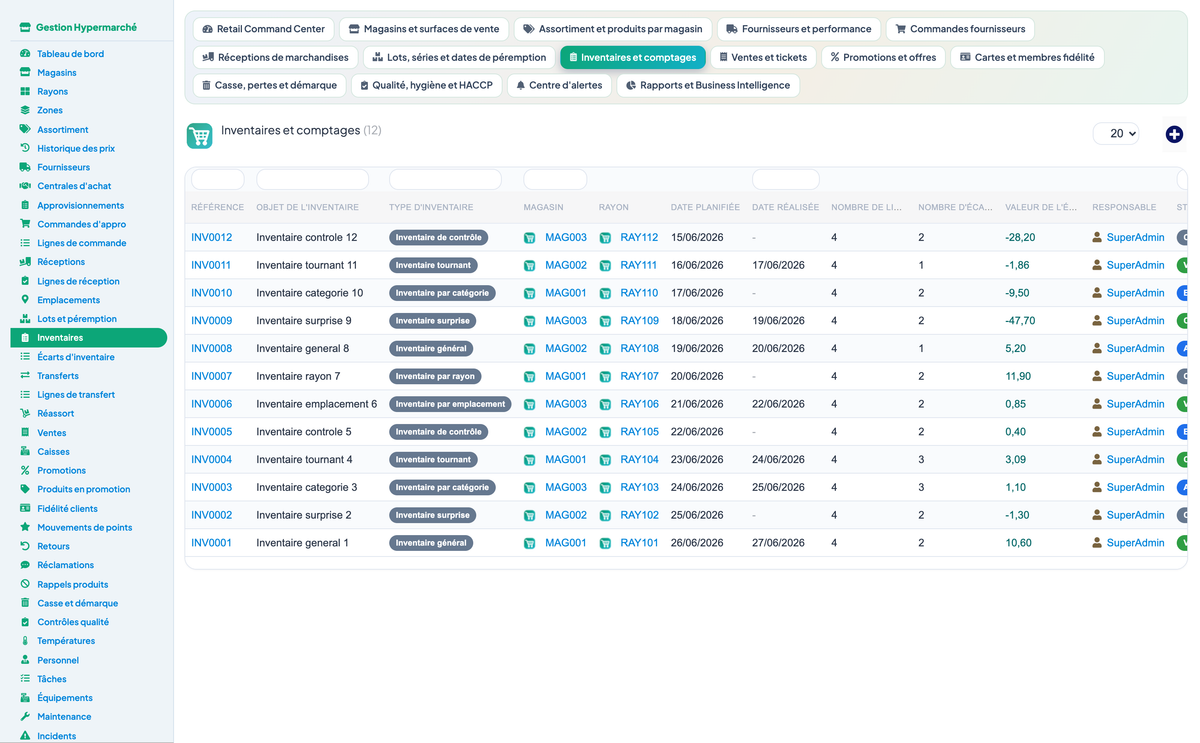Image resolution: width=1200 pixels, height=743 pixels.
Task: Click the user icon beside SuperAdmin in INV0010 row
Action: click(x=1097, y=293)
